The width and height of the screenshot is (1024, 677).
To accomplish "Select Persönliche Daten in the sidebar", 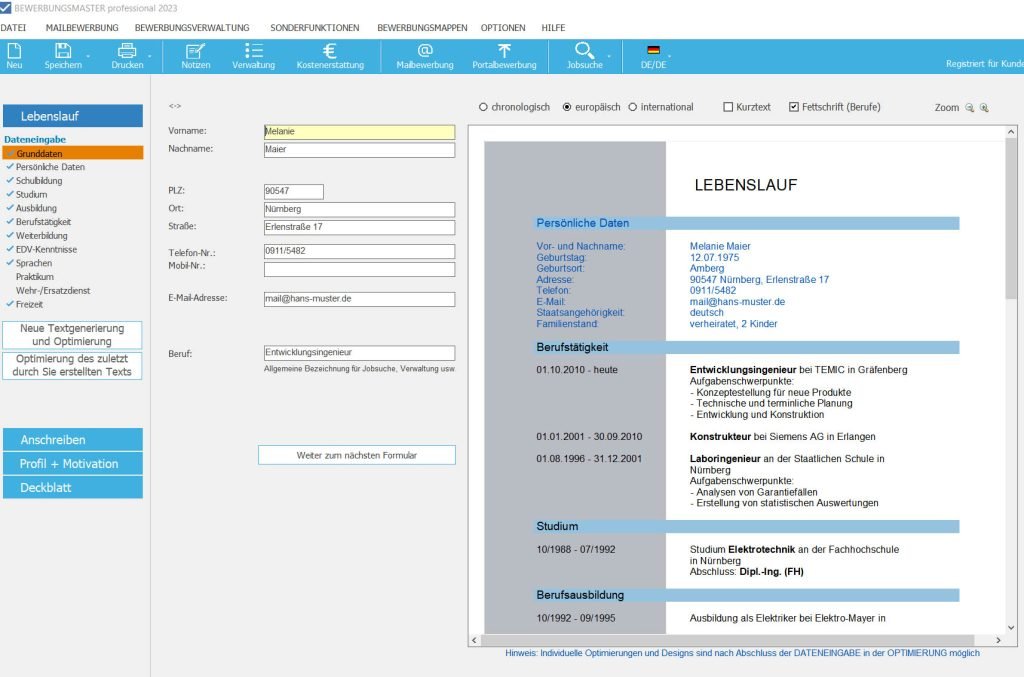I will tap(50, 167).
